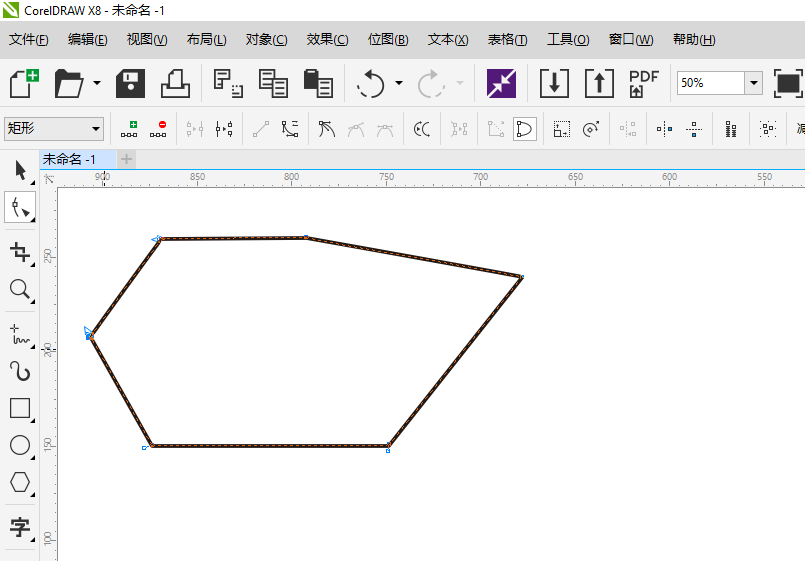
Task: Open the zoom level dropdown arrow
Action: tap(752, 83)
